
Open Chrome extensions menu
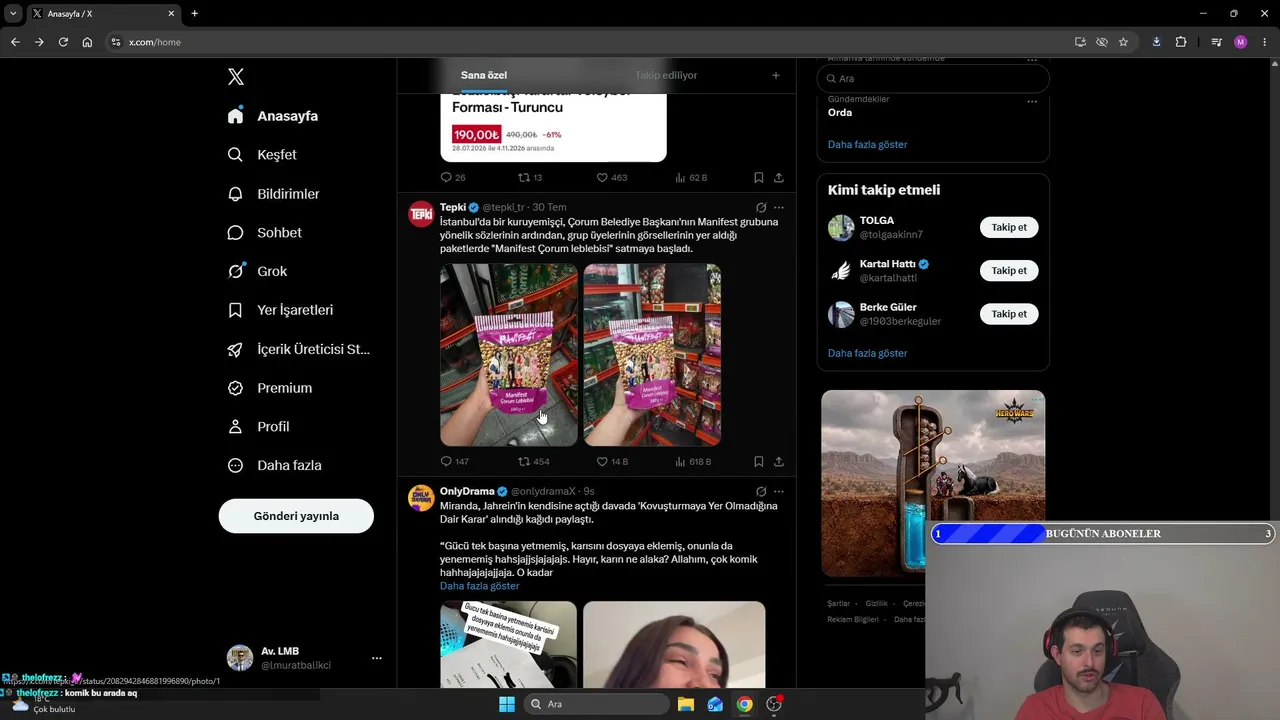coord(1181,42)
